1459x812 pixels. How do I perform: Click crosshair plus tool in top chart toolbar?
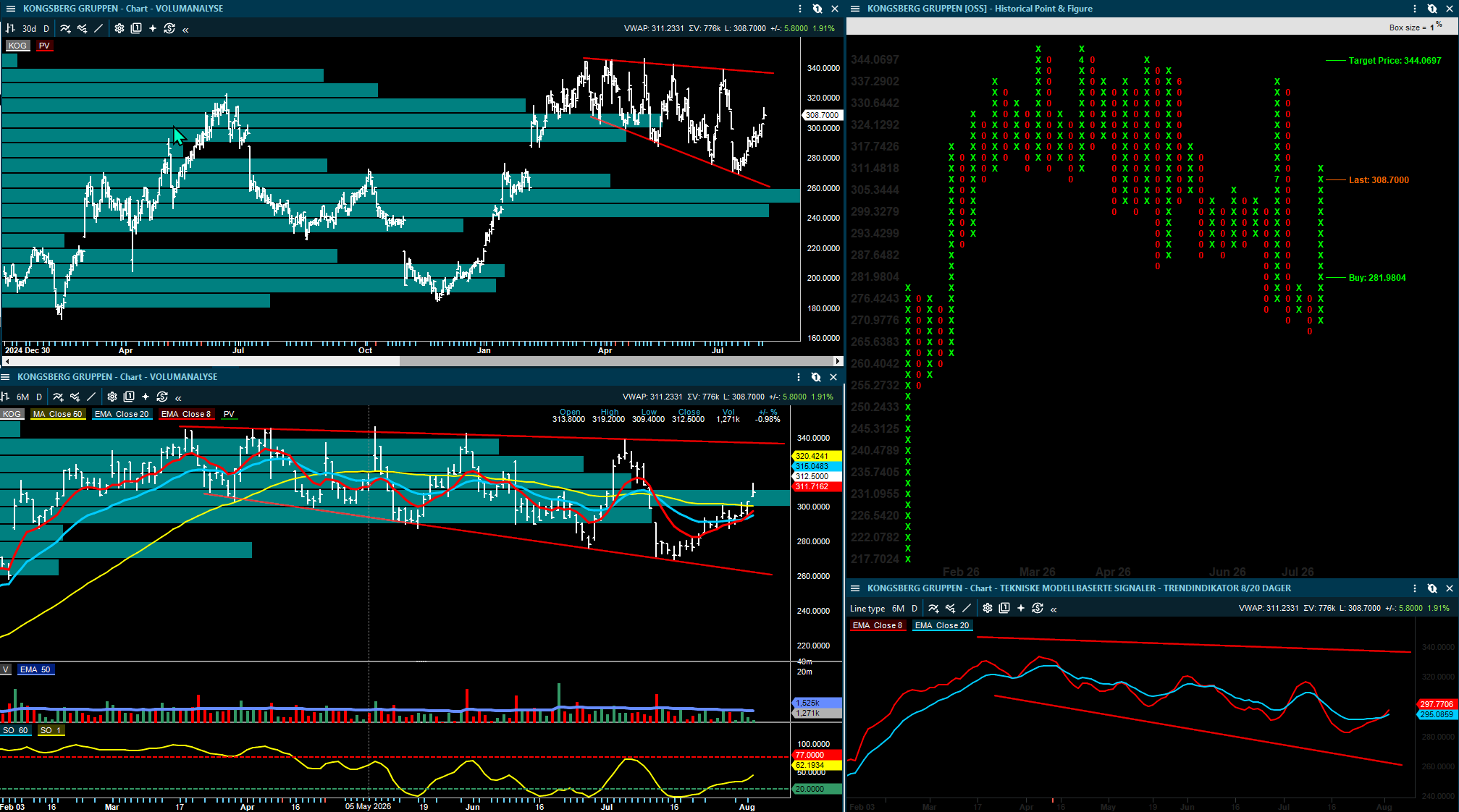click(153, 28)
